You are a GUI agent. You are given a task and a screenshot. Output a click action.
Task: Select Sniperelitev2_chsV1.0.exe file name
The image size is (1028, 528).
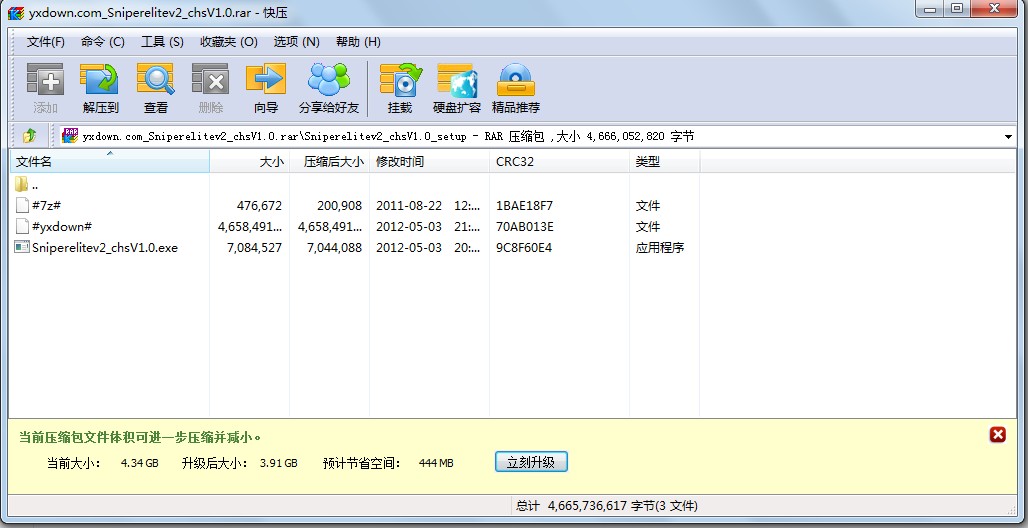pos(105,247)
